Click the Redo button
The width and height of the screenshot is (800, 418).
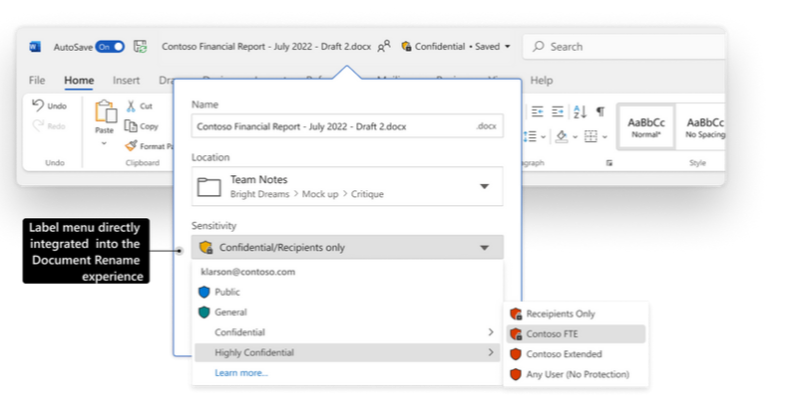[x=49, y=126]
